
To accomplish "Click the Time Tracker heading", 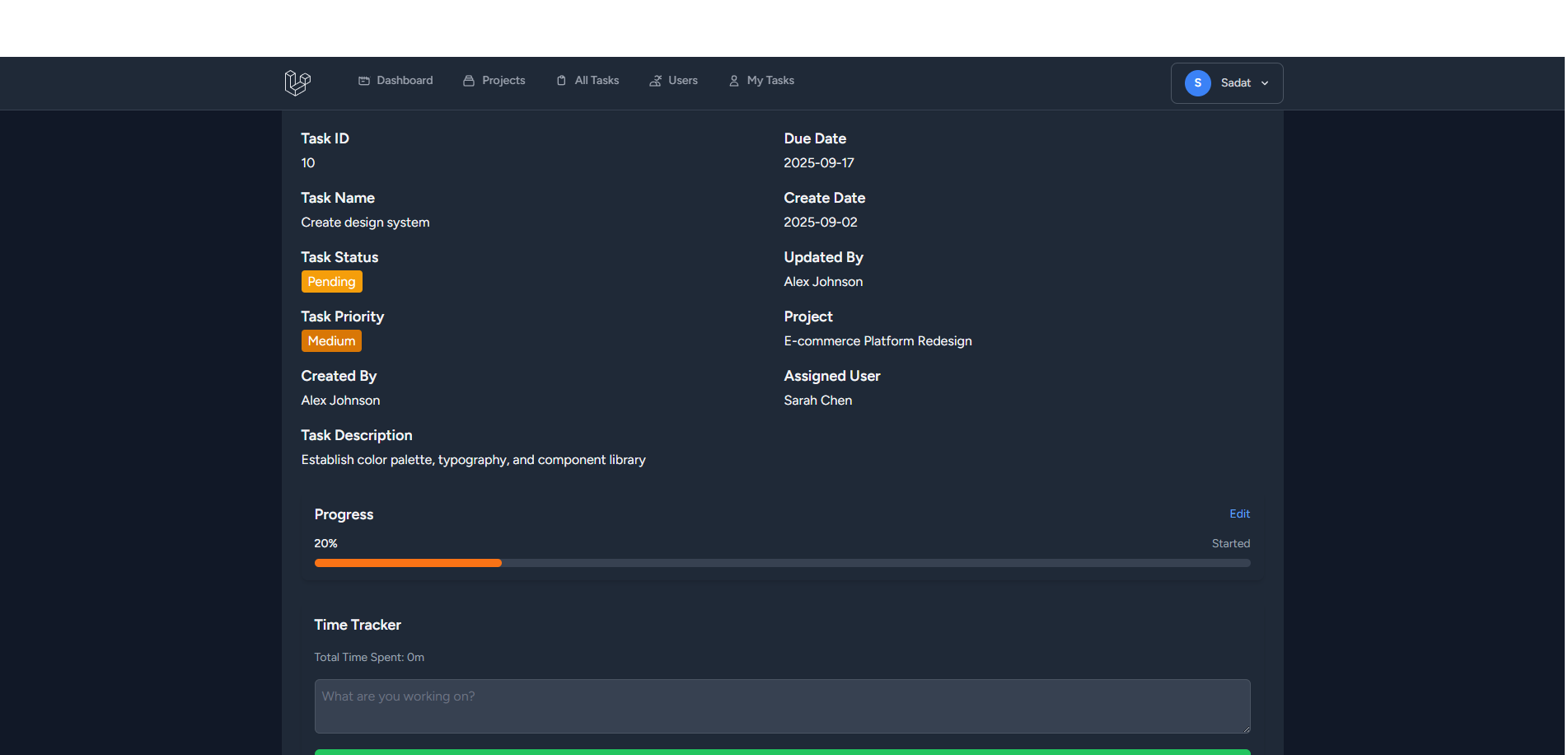I will coord(358,625).
